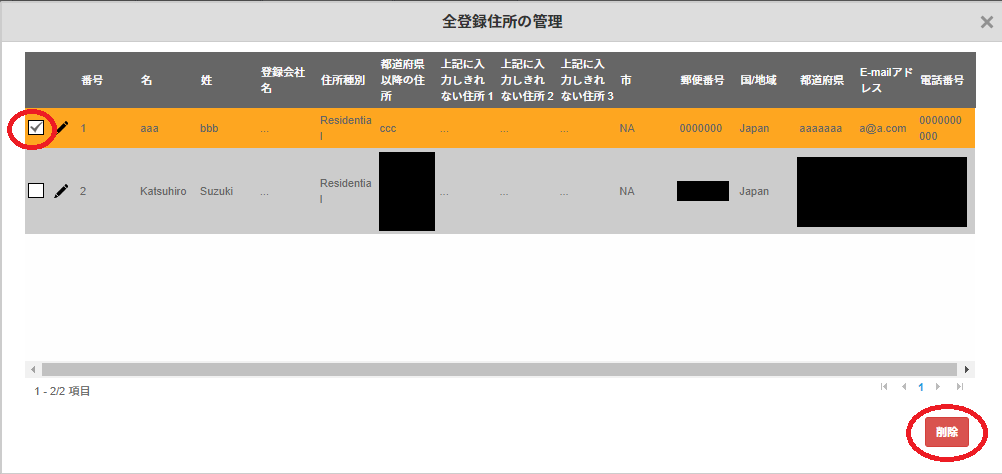Click the red 削除 delete button
Viewport: 1002px width, 474px height.
point(947,432)
